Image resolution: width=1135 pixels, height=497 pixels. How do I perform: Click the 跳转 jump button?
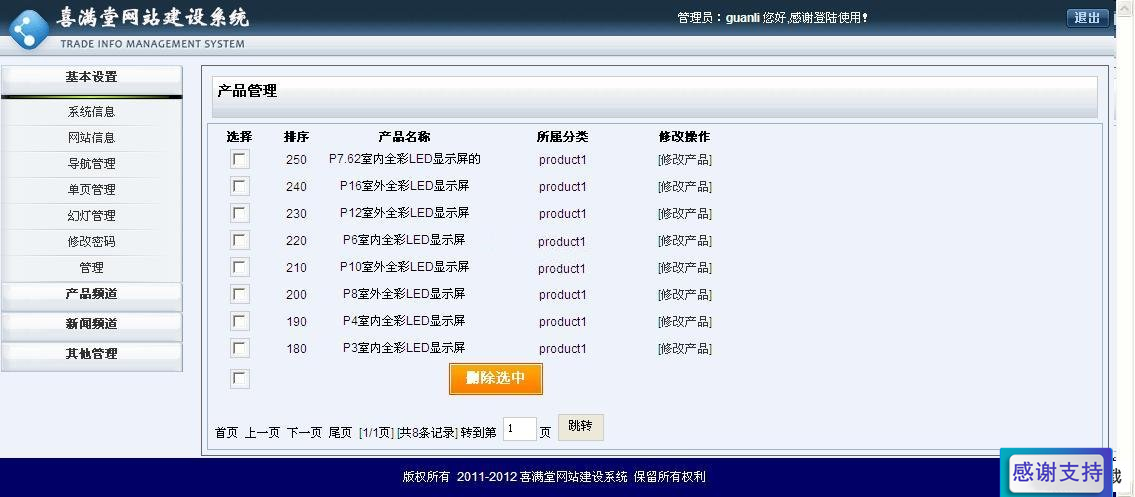[x=581, y=427]
